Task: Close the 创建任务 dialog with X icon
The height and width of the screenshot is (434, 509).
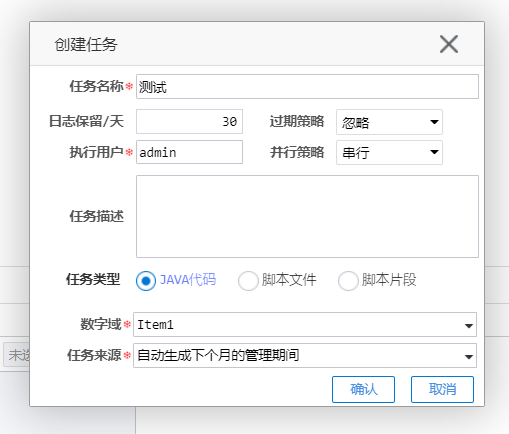Action: point(449,44)
